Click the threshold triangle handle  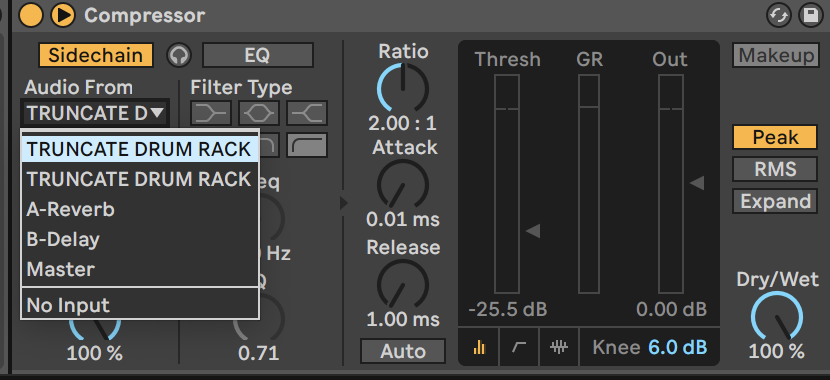coord(533,231)
